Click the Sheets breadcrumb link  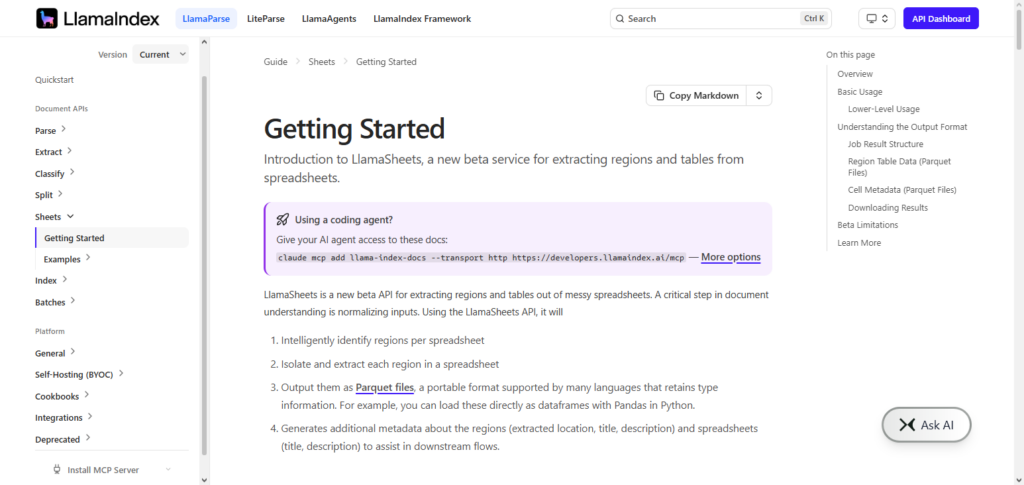pos(321,62)
